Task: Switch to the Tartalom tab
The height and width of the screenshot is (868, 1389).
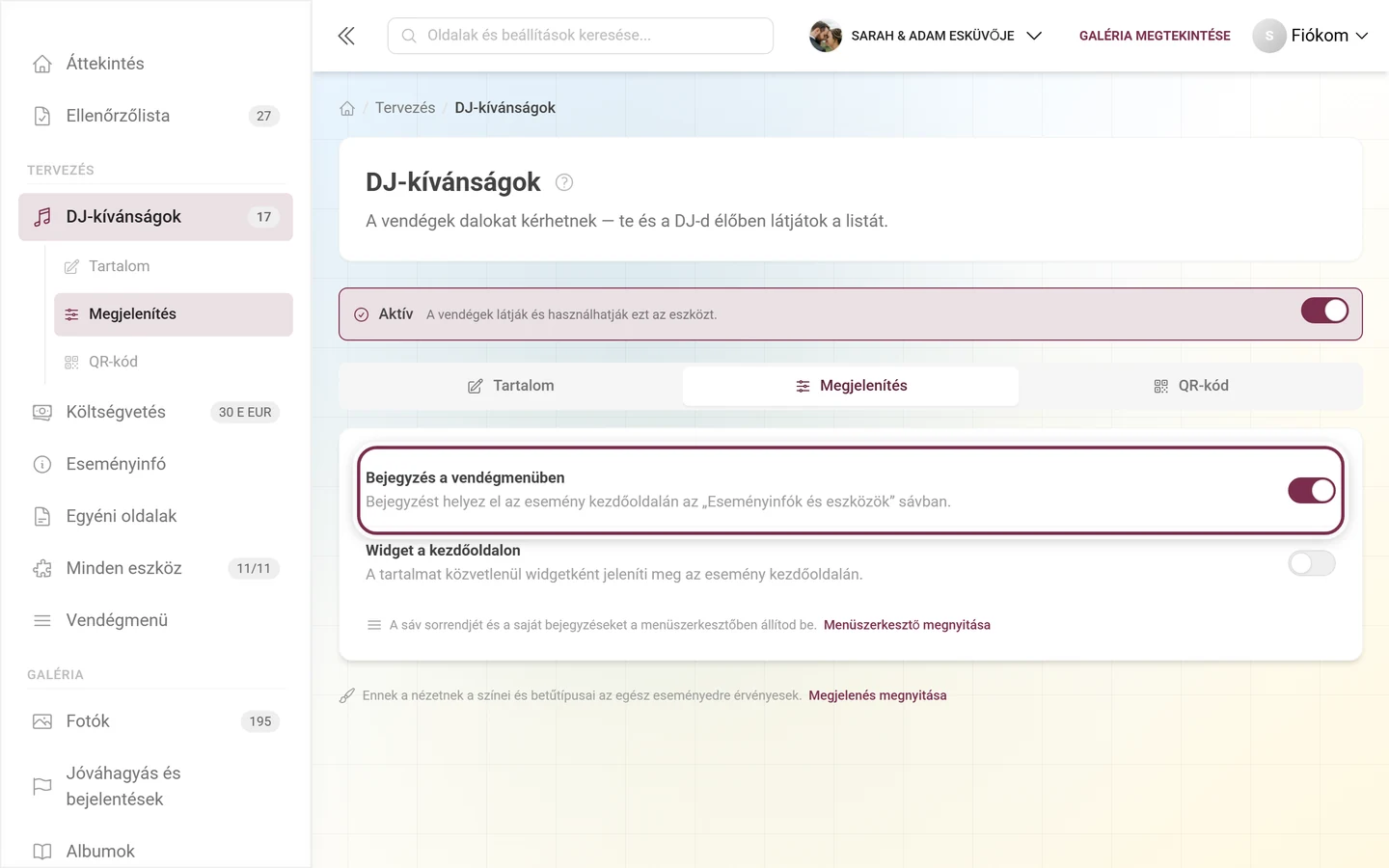Action: coord(511,386)
